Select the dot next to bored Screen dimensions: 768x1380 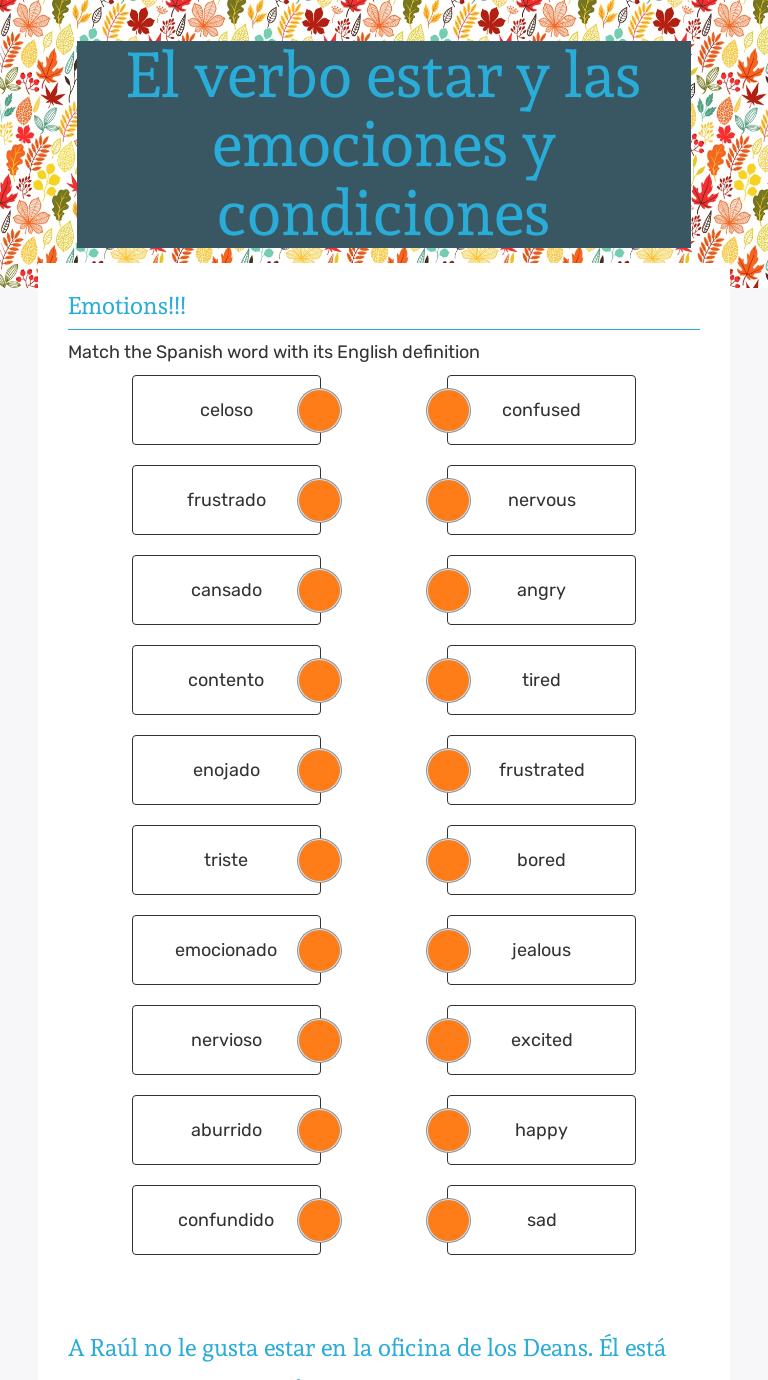click(x=448, y=860)
